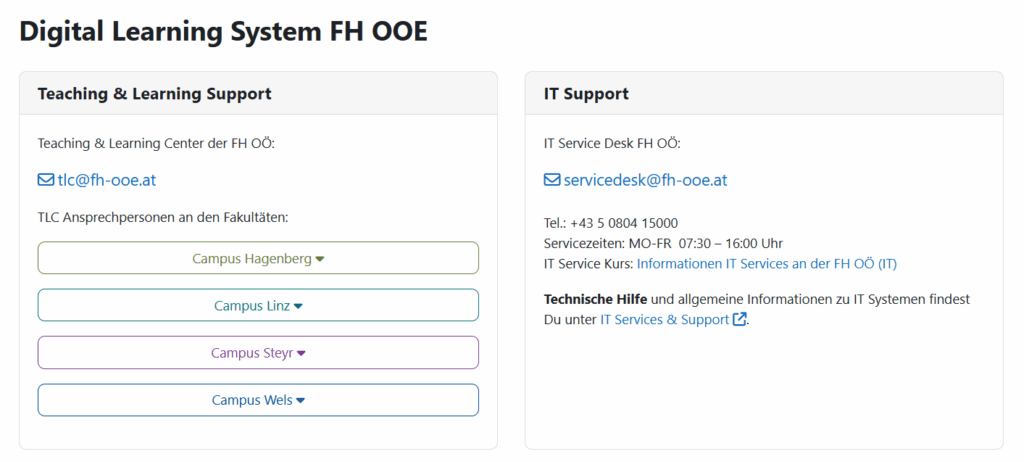The width and height of the screenshot is (1024, 462).
Task: Open Informationen IT Services an der FH OÖ course
Action: 766,264
